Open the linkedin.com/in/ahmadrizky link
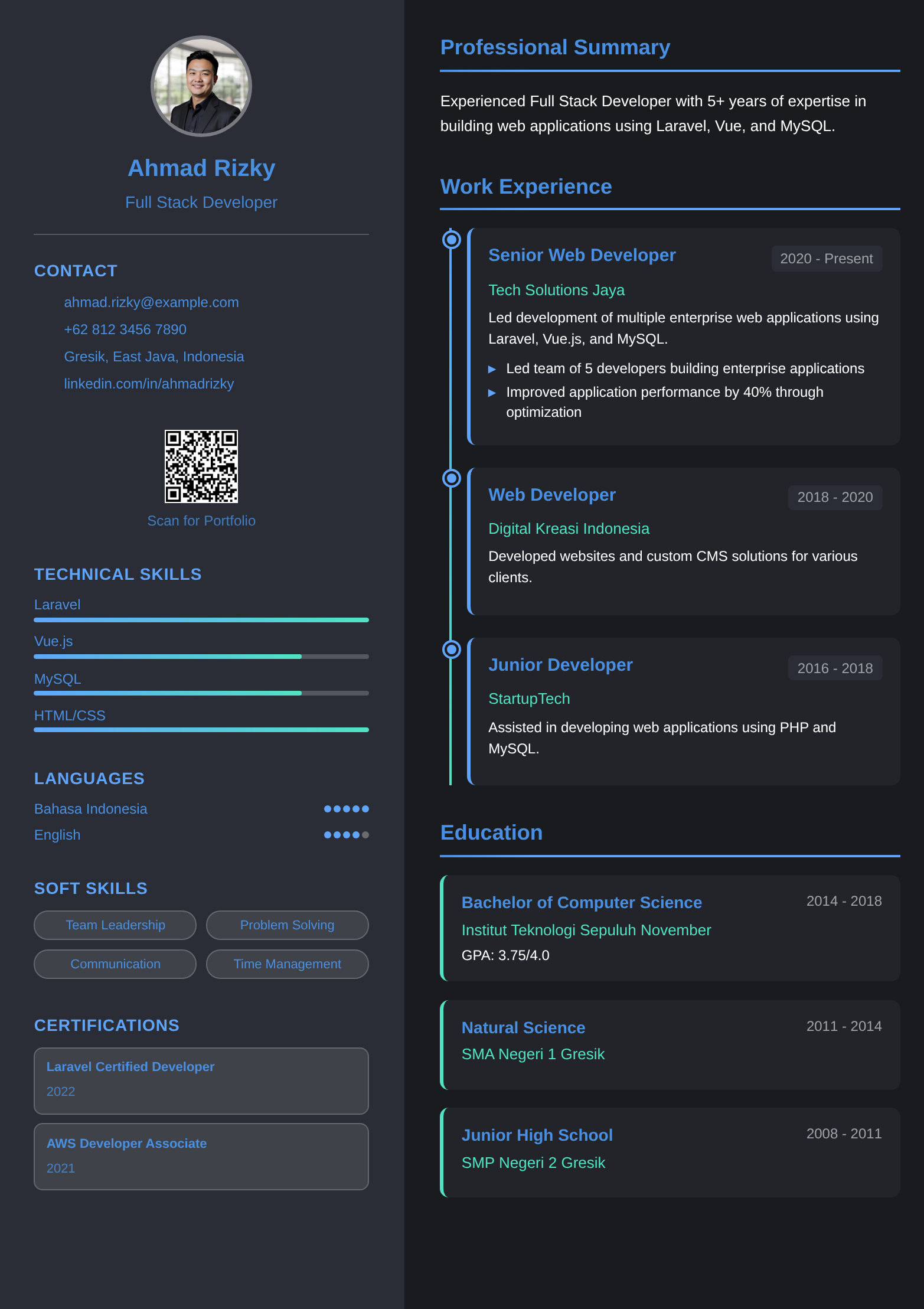 149,384
